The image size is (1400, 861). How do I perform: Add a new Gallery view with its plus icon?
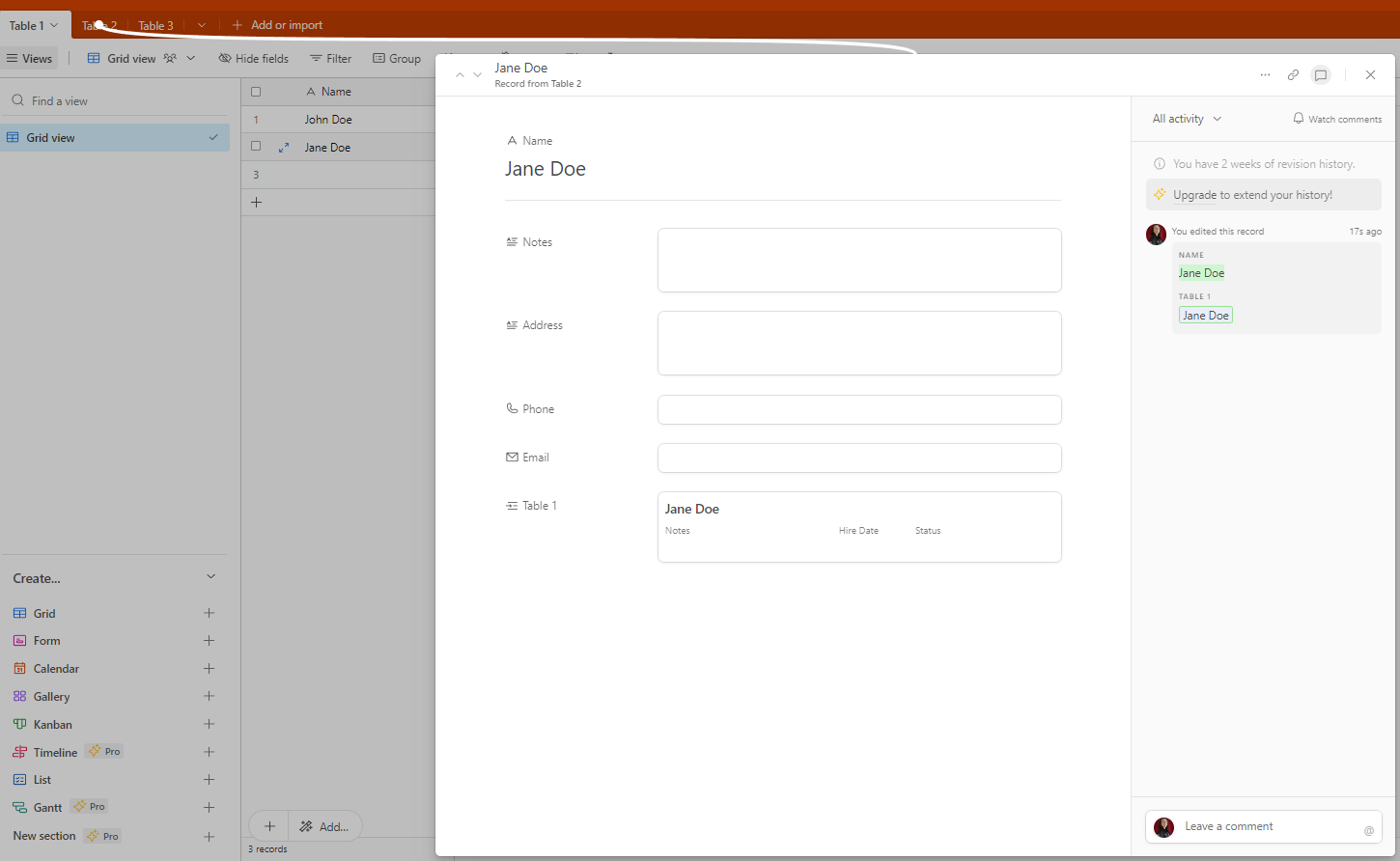(x=209, y=696)
